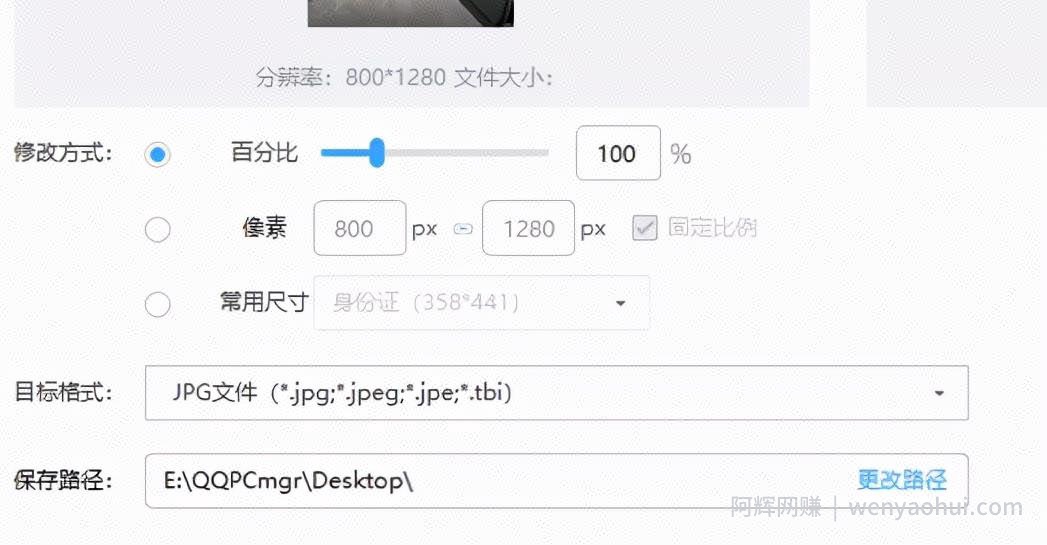The height and width of the screenshot is (545, 1047).
Task: Toggle the 固定比例 checkbox
Action: 644,228
